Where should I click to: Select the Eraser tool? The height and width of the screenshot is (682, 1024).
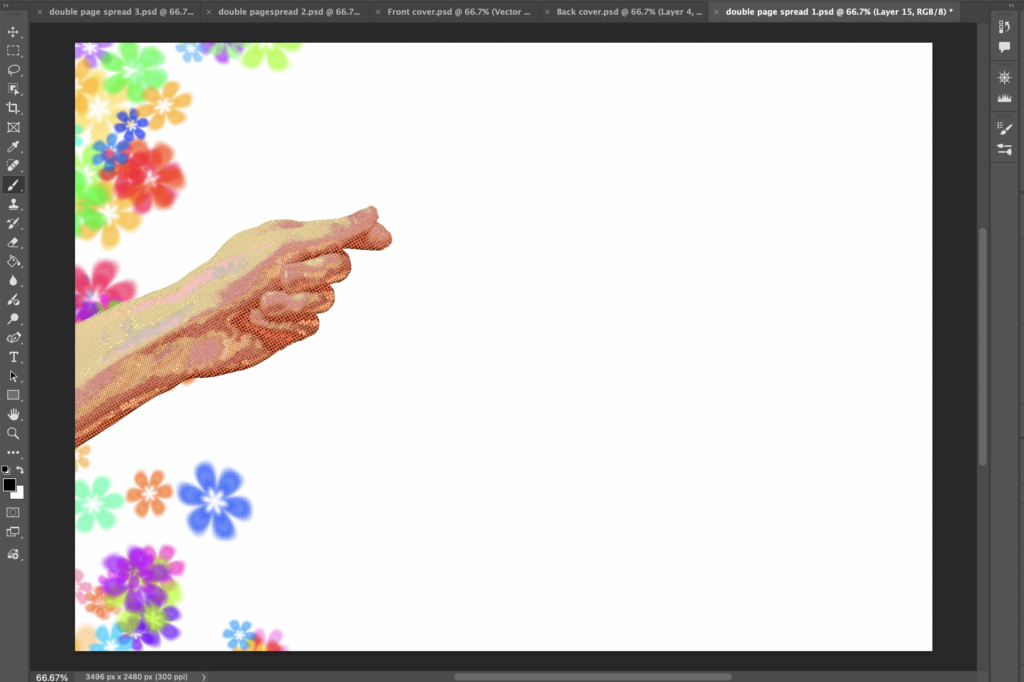pos(14,242)
